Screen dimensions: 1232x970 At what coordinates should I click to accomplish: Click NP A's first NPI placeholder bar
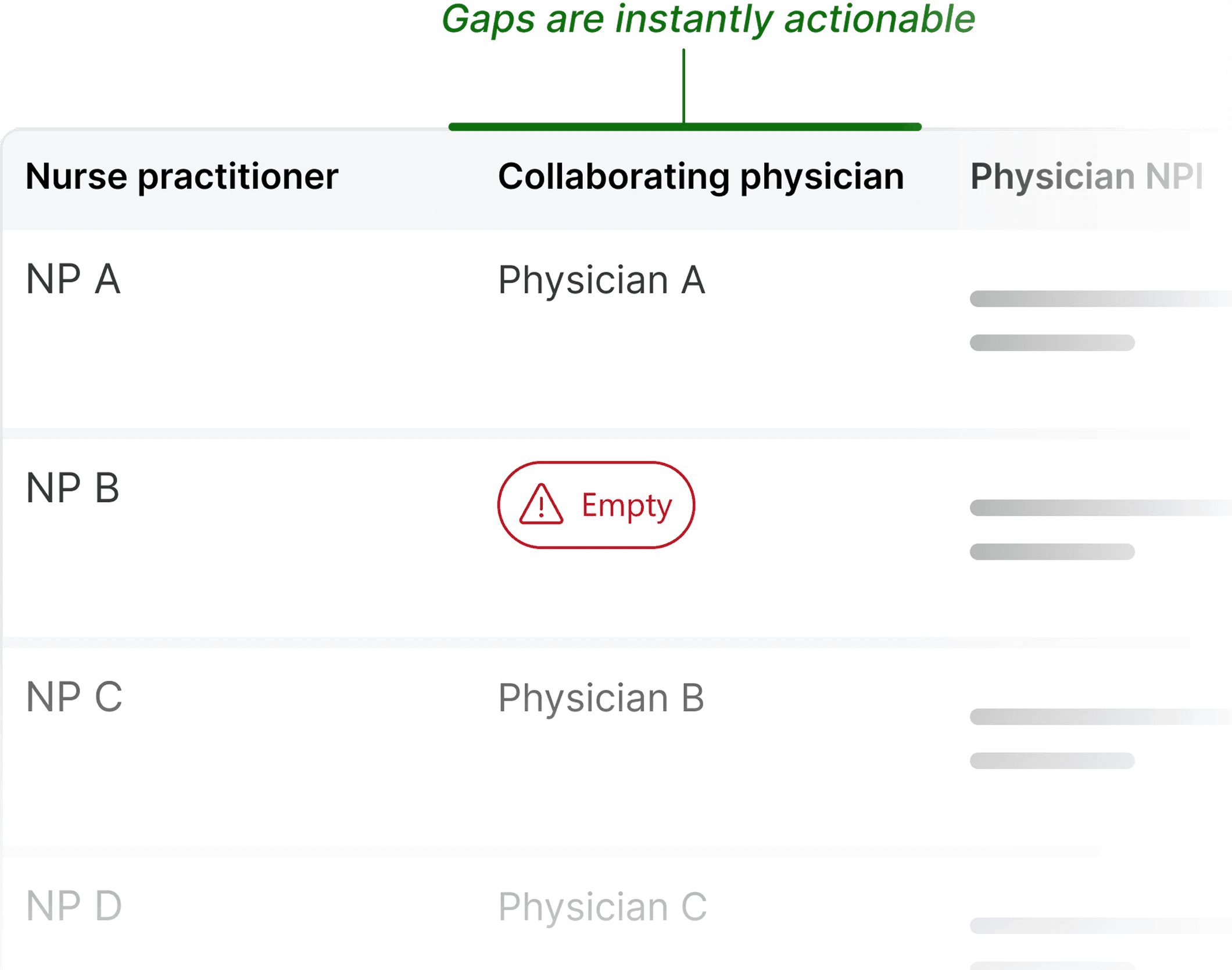coord(1101,299)
